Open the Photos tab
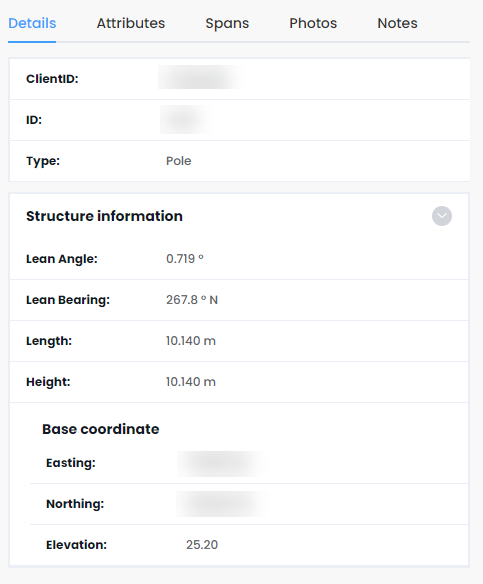Image resolution: width=483 pixels, height=584 pixels. point(313,23)
